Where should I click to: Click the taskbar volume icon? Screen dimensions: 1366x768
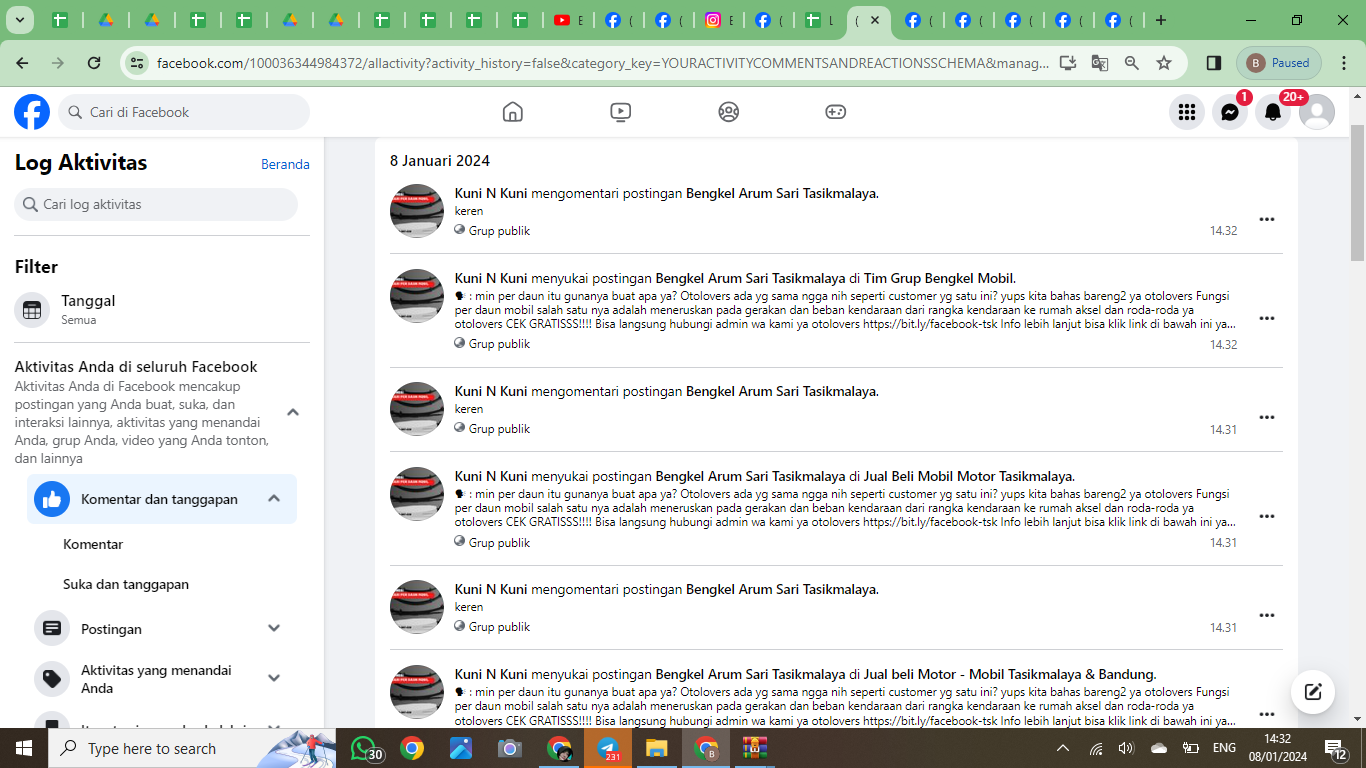1126,748
